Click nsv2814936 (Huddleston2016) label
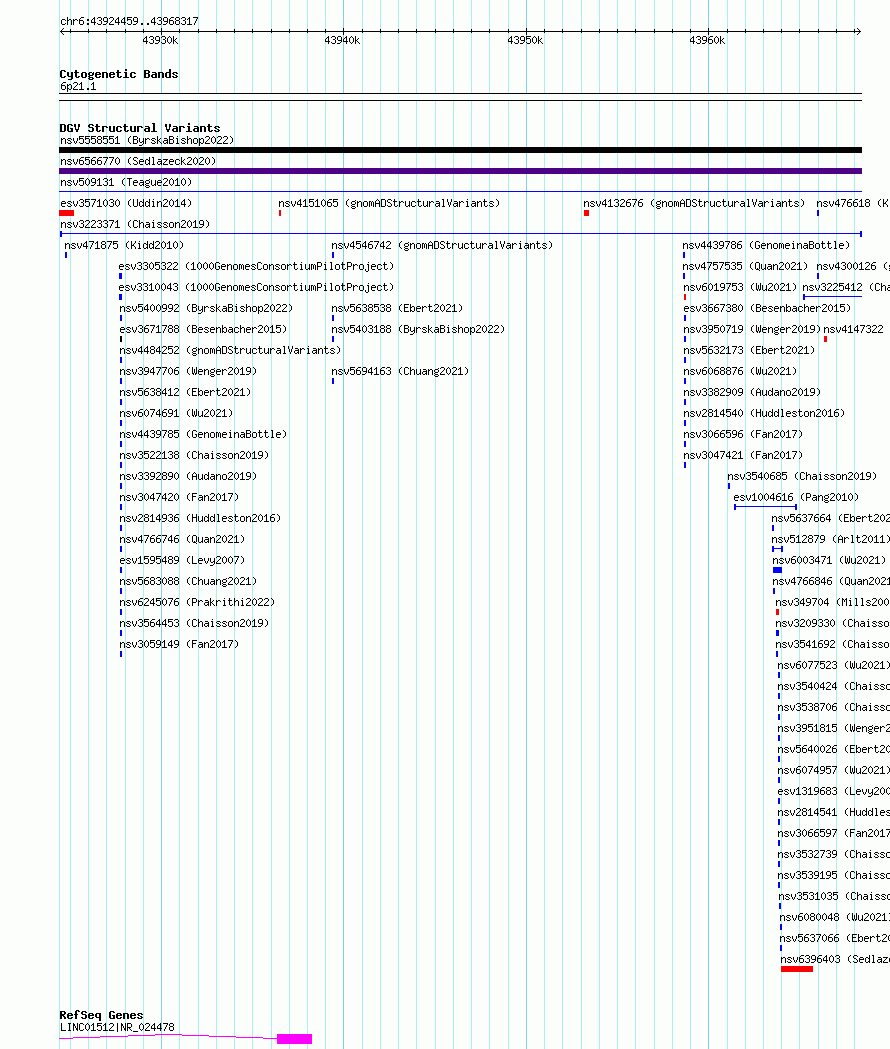Screen dimensions: 890x1049 tap(200, 518)
